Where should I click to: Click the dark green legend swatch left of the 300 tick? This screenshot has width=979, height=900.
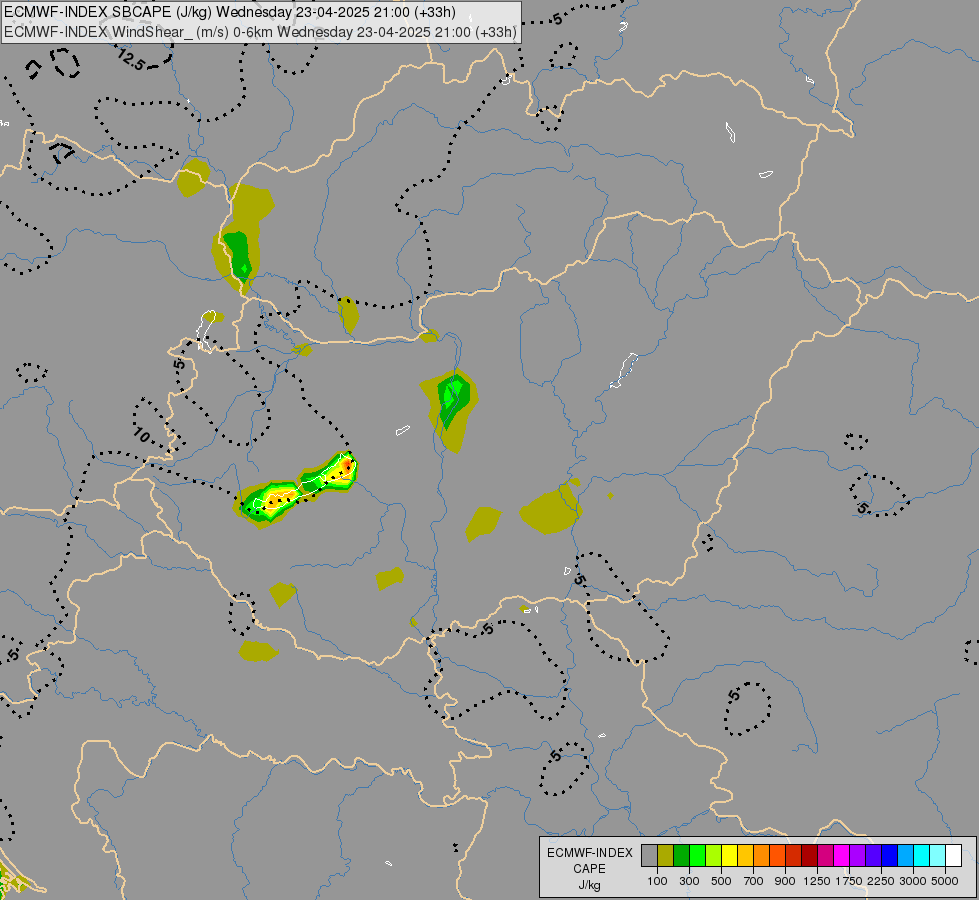pos(681,855)
